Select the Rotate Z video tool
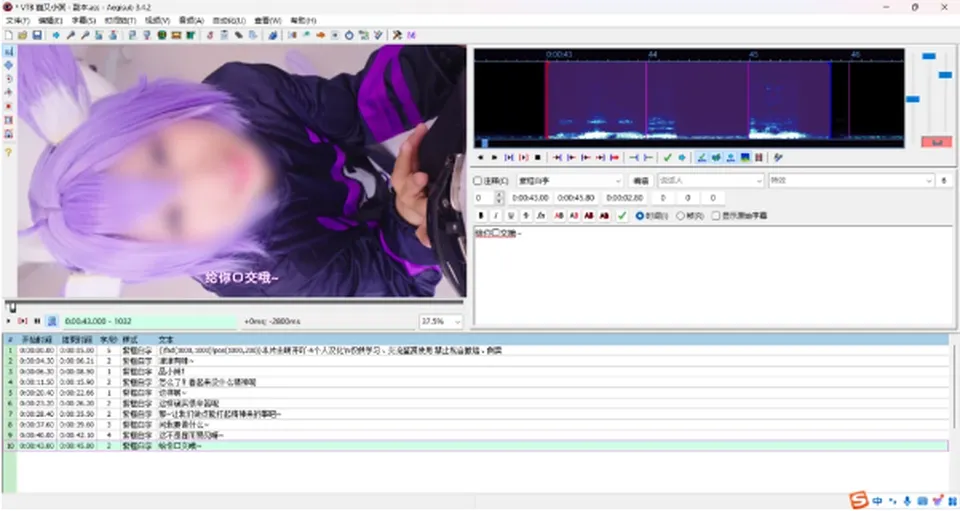The height and width of the screenshot is (511, 960). [x=9, y=79]
